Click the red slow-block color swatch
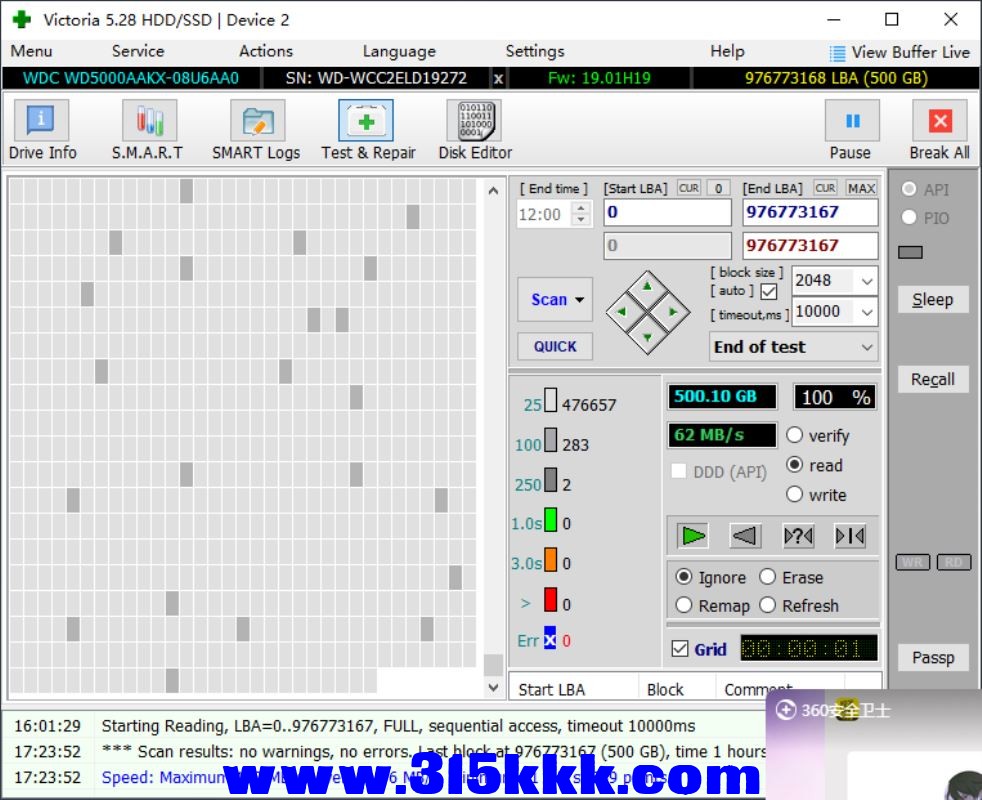 (550, 600)
